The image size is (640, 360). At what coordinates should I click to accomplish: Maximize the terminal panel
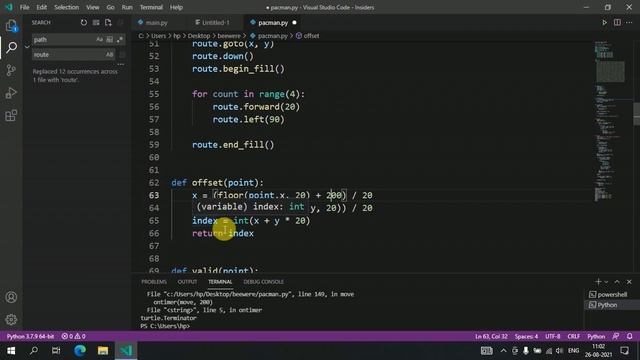click(x=617, y=282)
